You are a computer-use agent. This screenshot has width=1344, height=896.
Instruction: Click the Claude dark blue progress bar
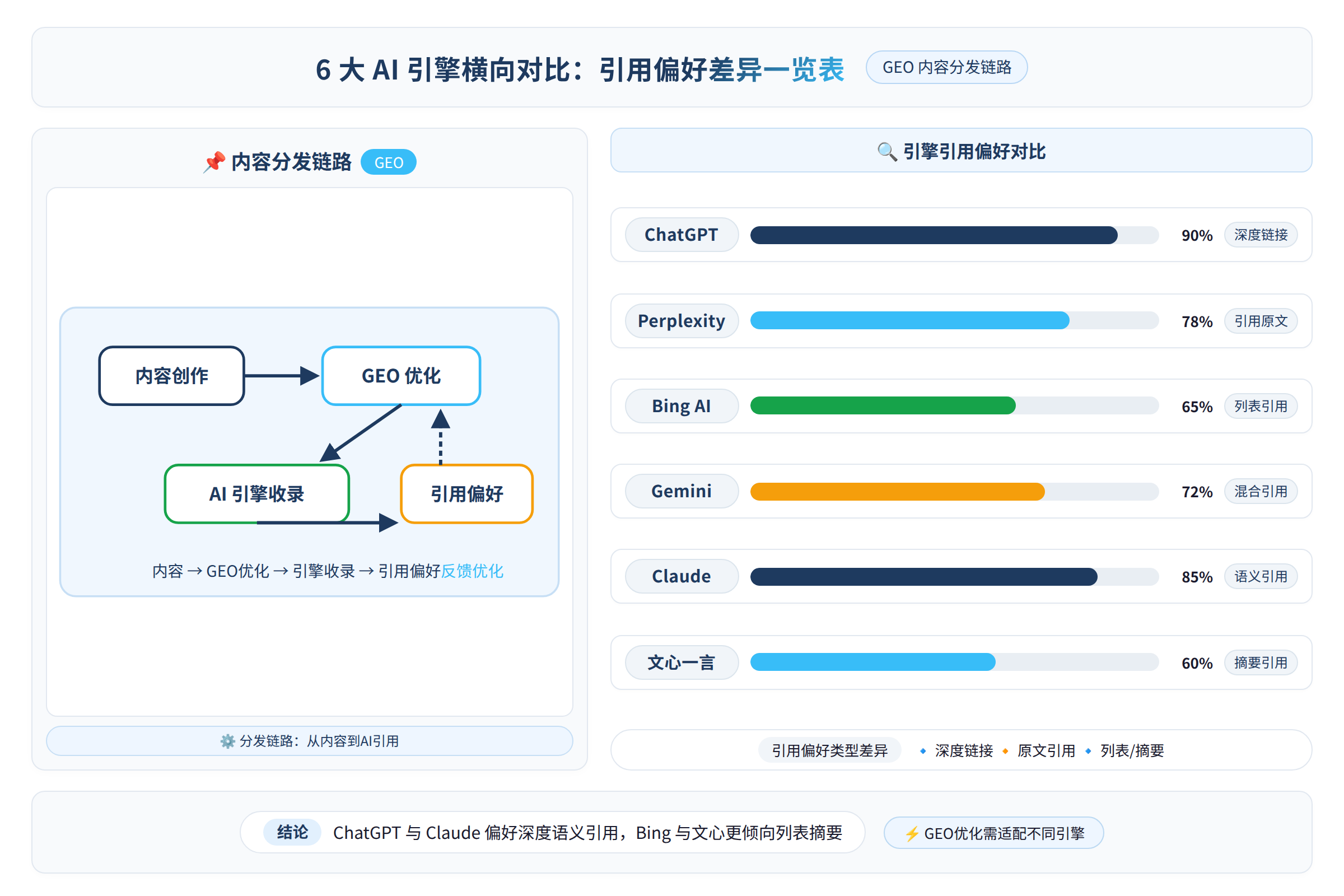923,577
